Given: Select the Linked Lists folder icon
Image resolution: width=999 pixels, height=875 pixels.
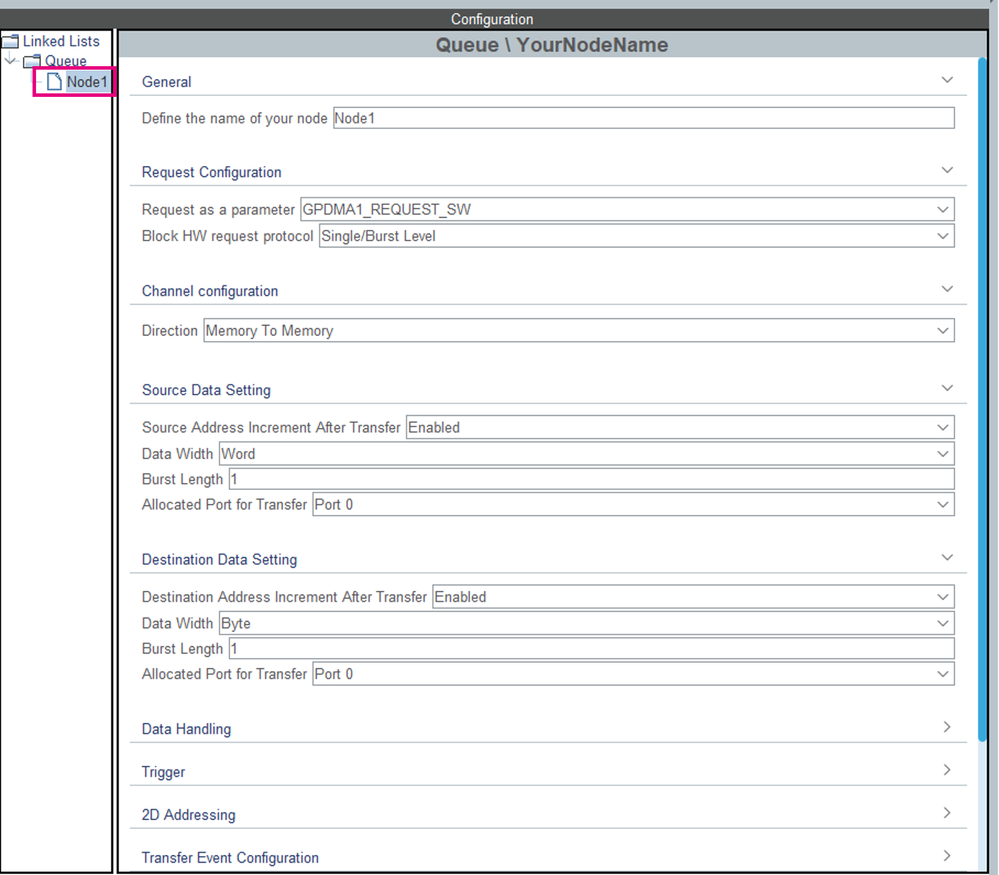Looking at the screenshot, I should pyautogui.click(x=11, y=41).
